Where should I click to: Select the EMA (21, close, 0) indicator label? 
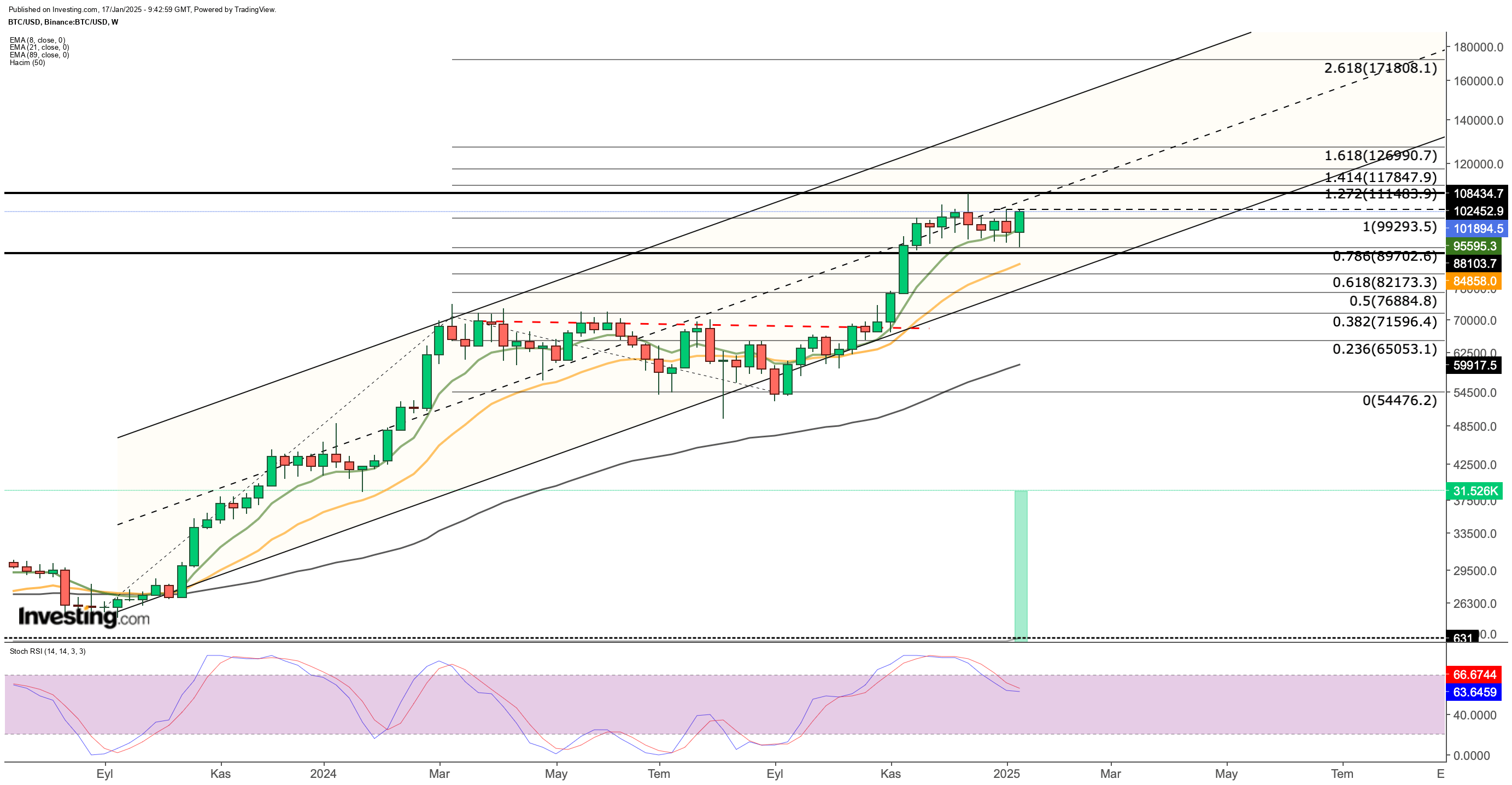[39, 48]
